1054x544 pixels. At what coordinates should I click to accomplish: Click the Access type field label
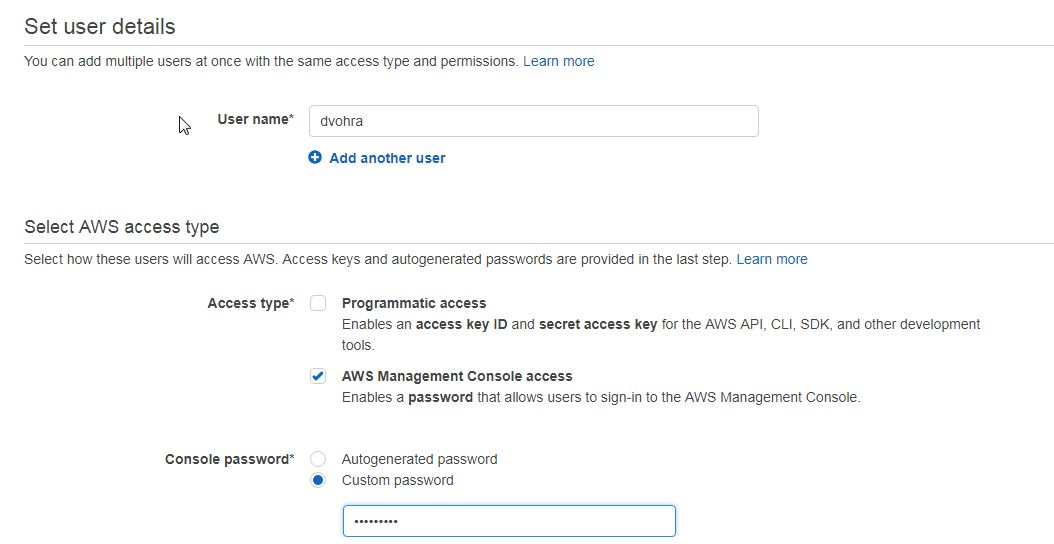point(251,303)
